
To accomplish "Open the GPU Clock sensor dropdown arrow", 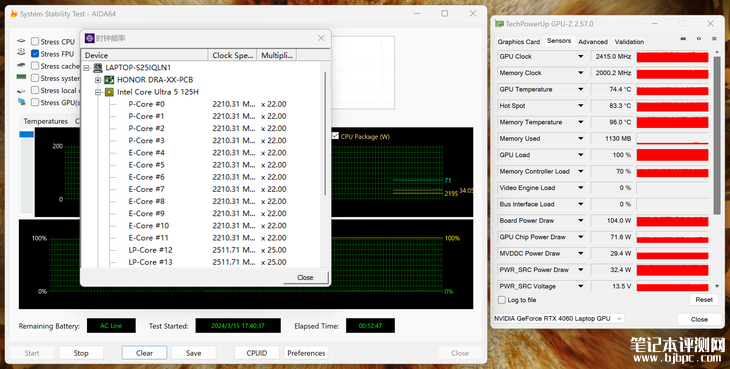I will coord(581,57).
